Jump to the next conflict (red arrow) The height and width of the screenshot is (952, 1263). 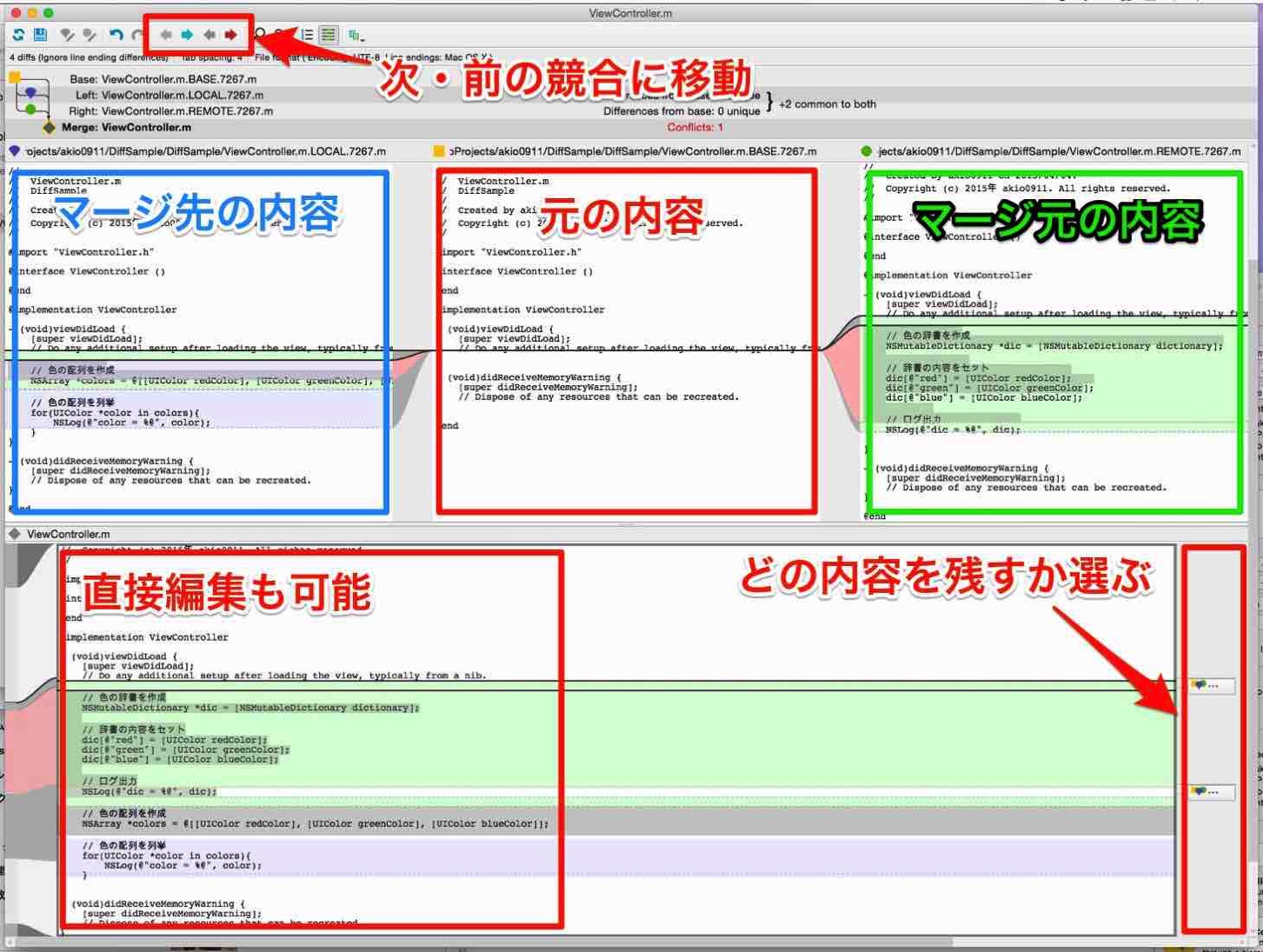tap(230, 35)
